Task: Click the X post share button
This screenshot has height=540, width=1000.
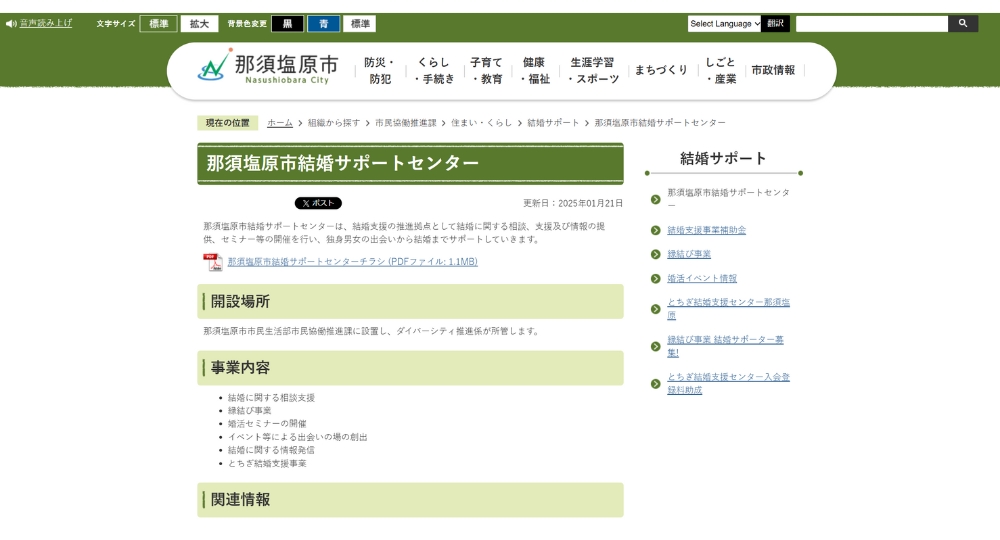Action: [x=318, y=203]
